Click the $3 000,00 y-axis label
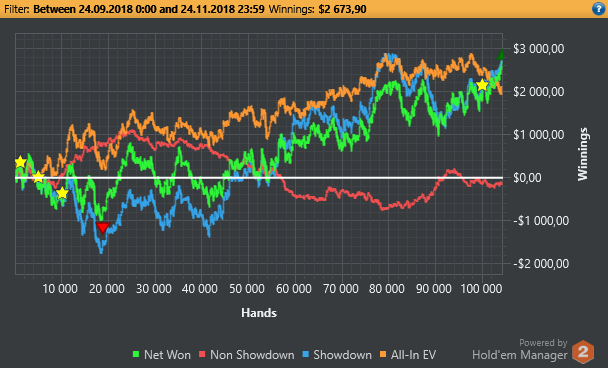608x368 pixels. [x=539, y=49]
